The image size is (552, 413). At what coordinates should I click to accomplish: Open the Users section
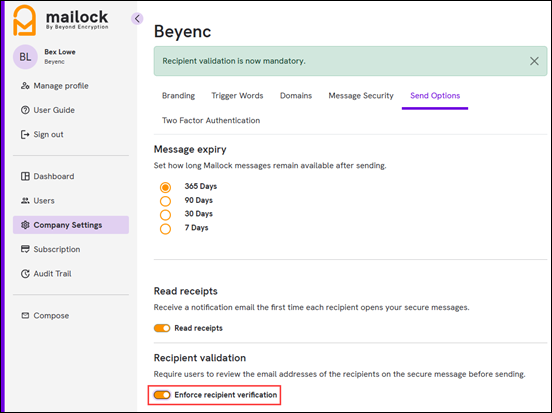click(x=44, y=200)
